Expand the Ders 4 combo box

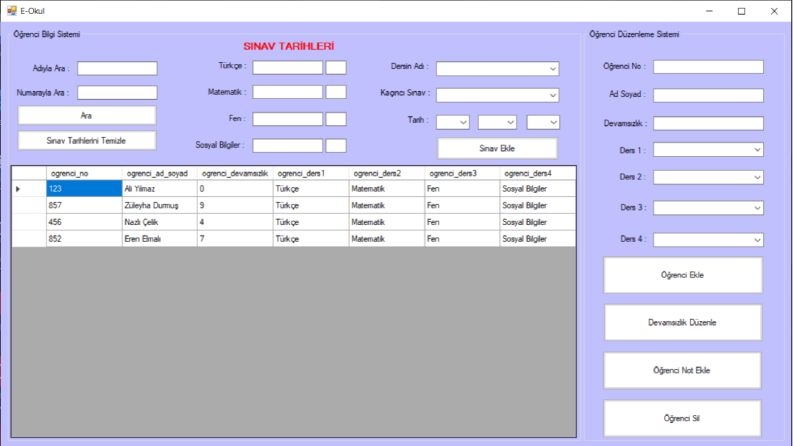(708, 240)
